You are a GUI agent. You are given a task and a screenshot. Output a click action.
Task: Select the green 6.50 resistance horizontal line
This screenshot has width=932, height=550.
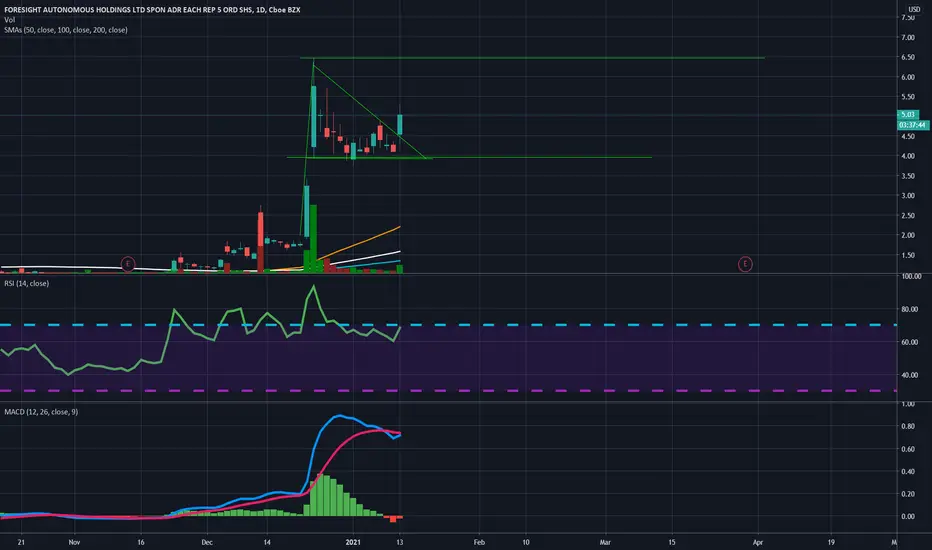[x=532, y=58]
